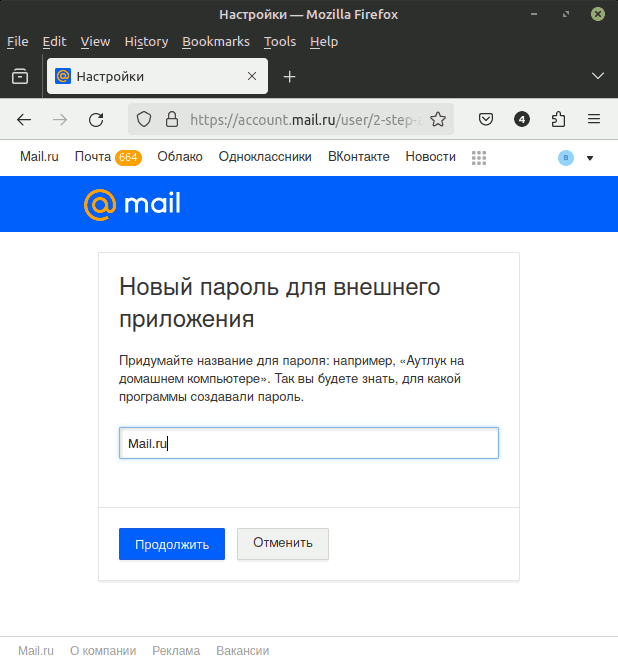Focus the password name field containing Mail.ru

pos(309,443)
